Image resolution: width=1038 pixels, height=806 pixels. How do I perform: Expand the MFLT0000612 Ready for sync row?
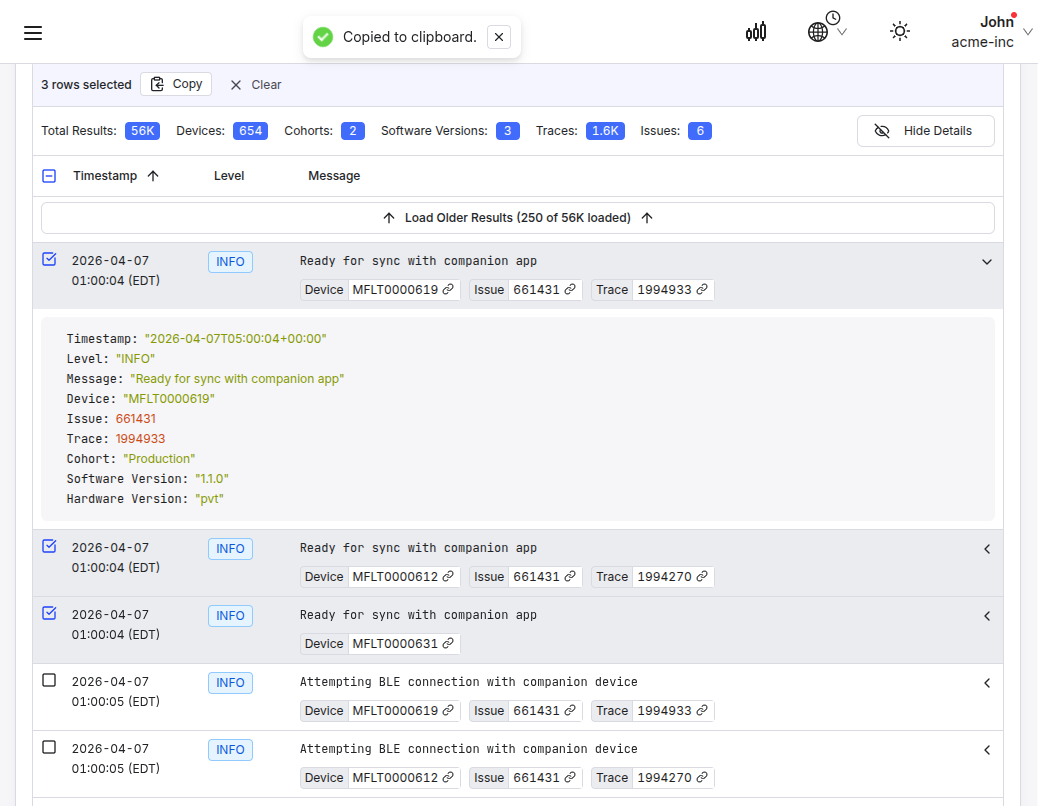[986, 549]
